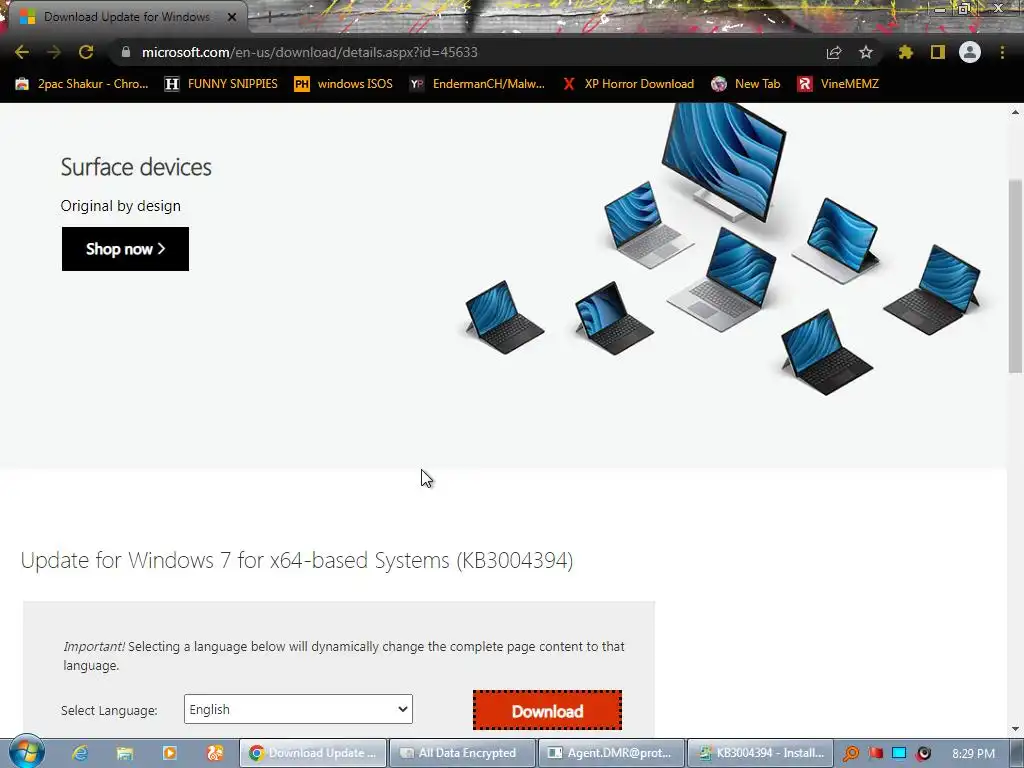This screenshot has height=768, width=1024.
Task: Open the Windows Start menu orb
Action: pyautogui.click(x=26, y=752)
